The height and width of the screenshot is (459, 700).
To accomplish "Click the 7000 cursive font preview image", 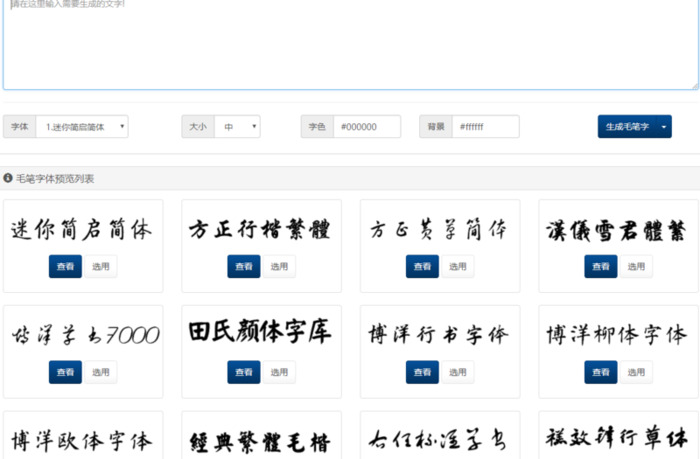I will tap(85, 335).
